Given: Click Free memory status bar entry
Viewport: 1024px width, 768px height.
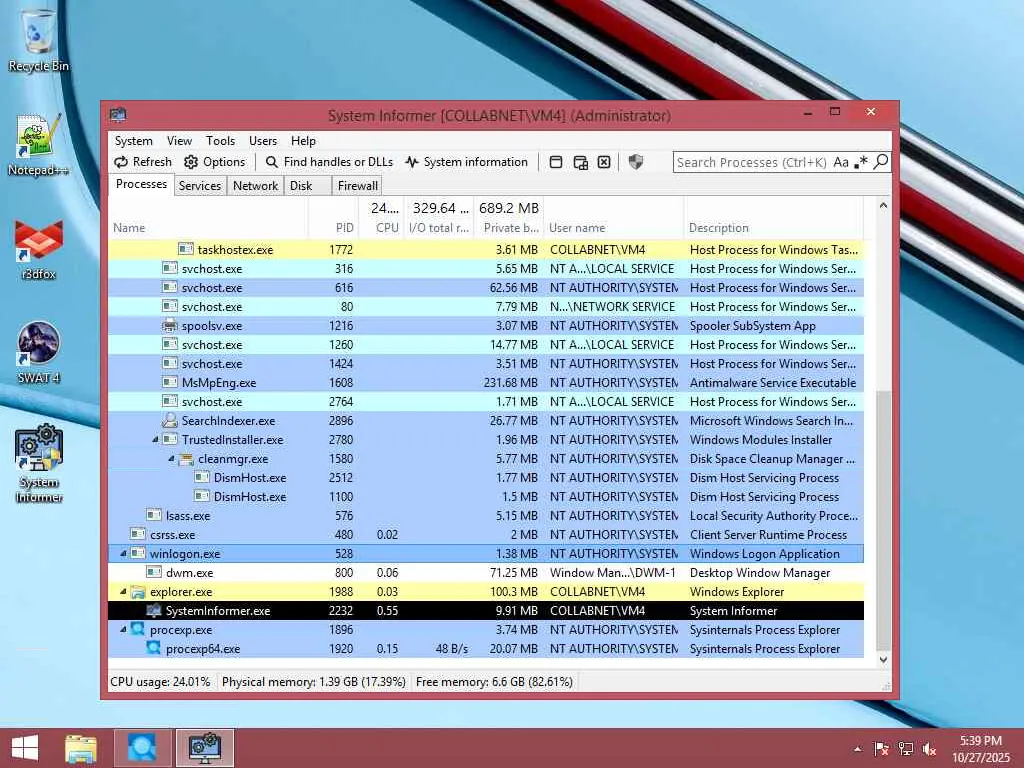Looking at the screenshot, I should click(x=494, y=682).
